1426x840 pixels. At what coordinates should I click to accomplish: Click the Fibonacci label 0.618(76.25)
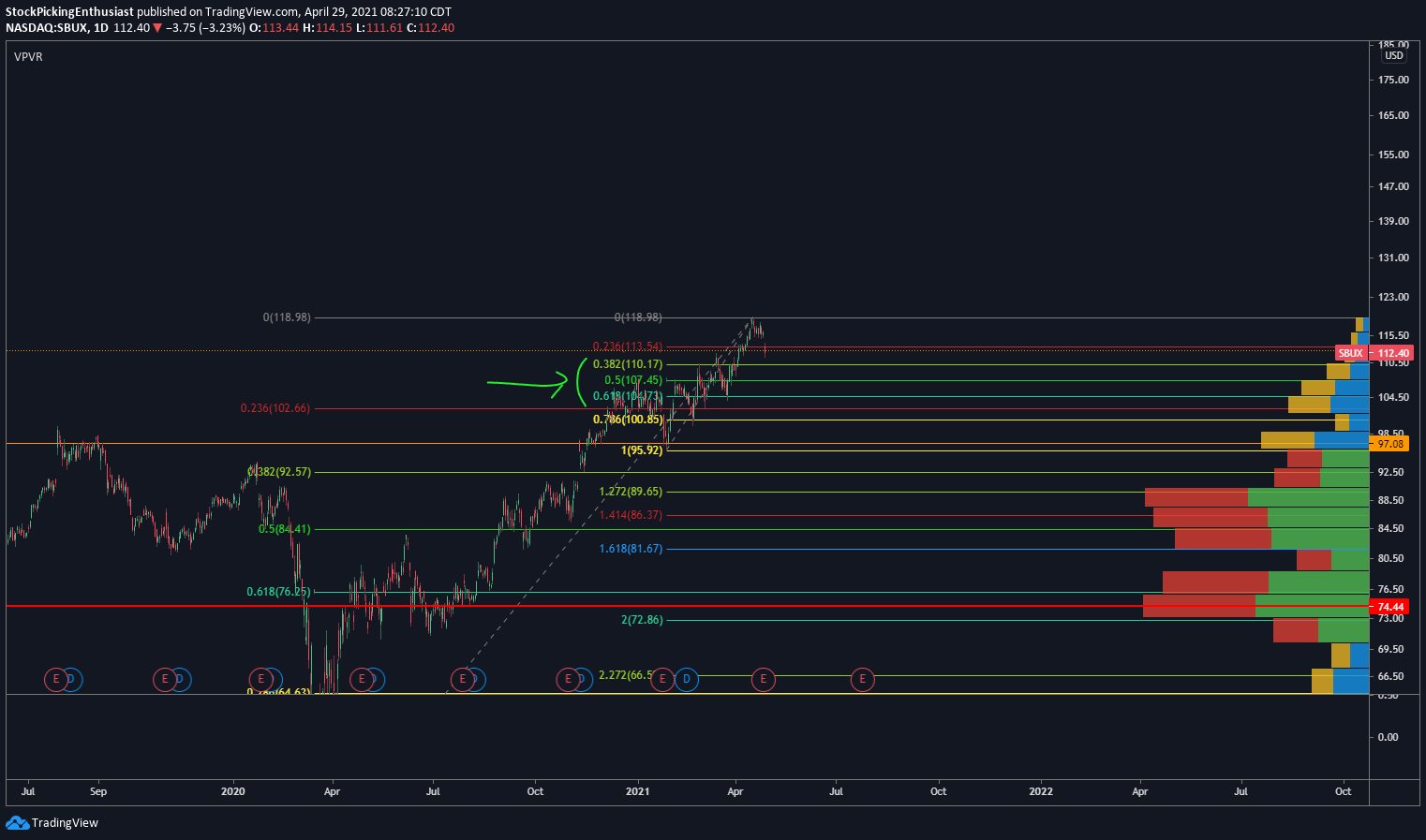[x=278, y=592]
